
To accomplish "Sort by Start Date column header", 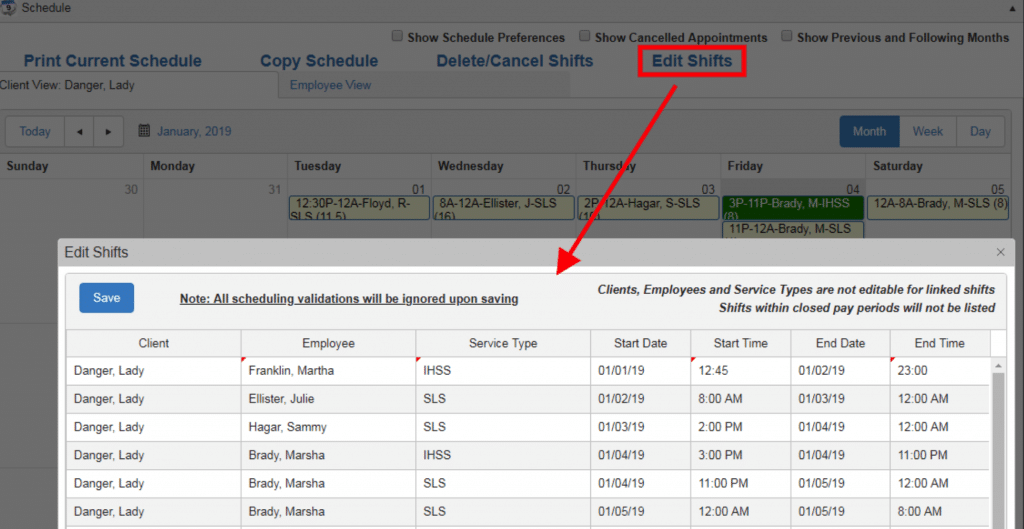I will (641, 343).
